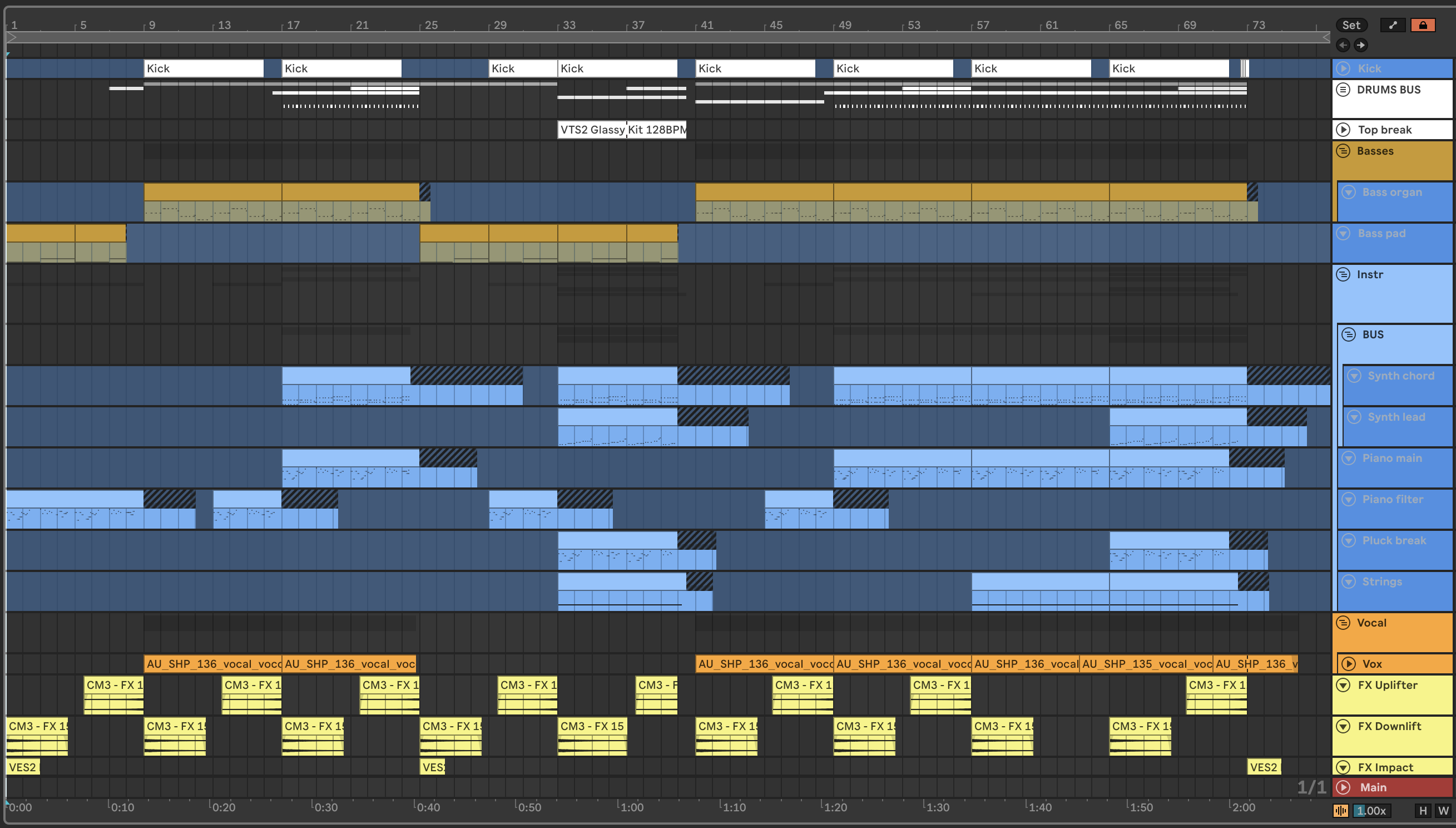Click bar 33 marker in the ruler
This screenshot has width=1456, height=828.
tap(569, 25)
